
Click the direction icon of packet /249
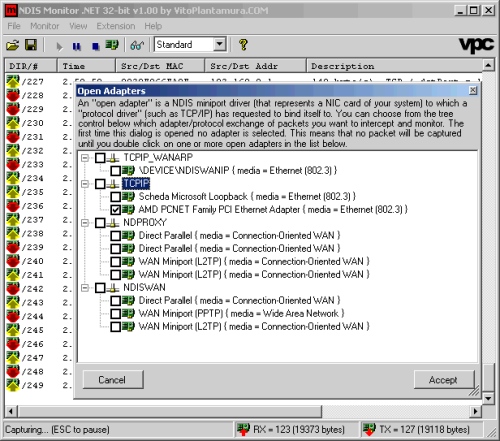click(x=13, y=385)
